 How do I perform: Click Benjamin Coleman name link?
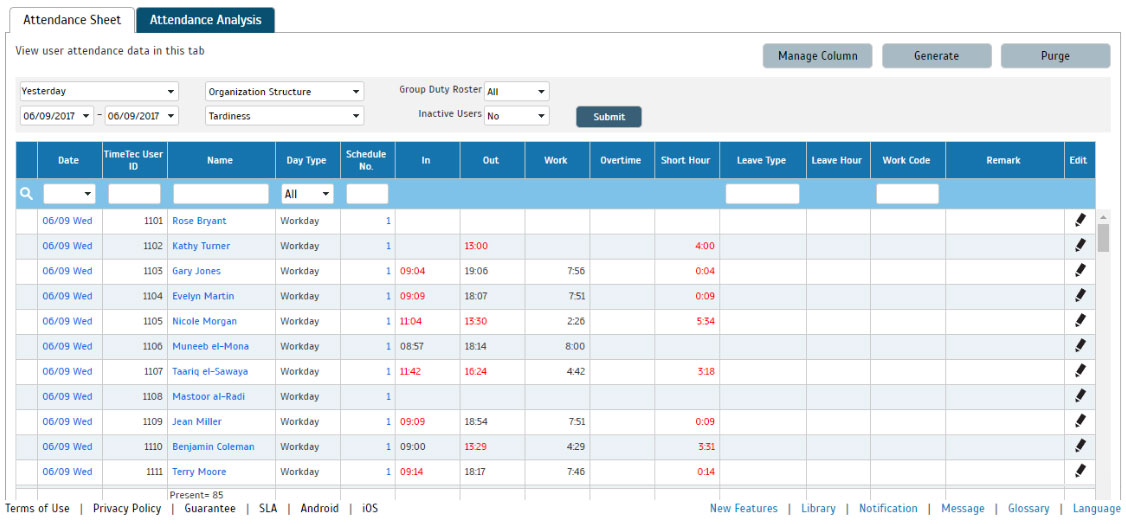[213, 446]
